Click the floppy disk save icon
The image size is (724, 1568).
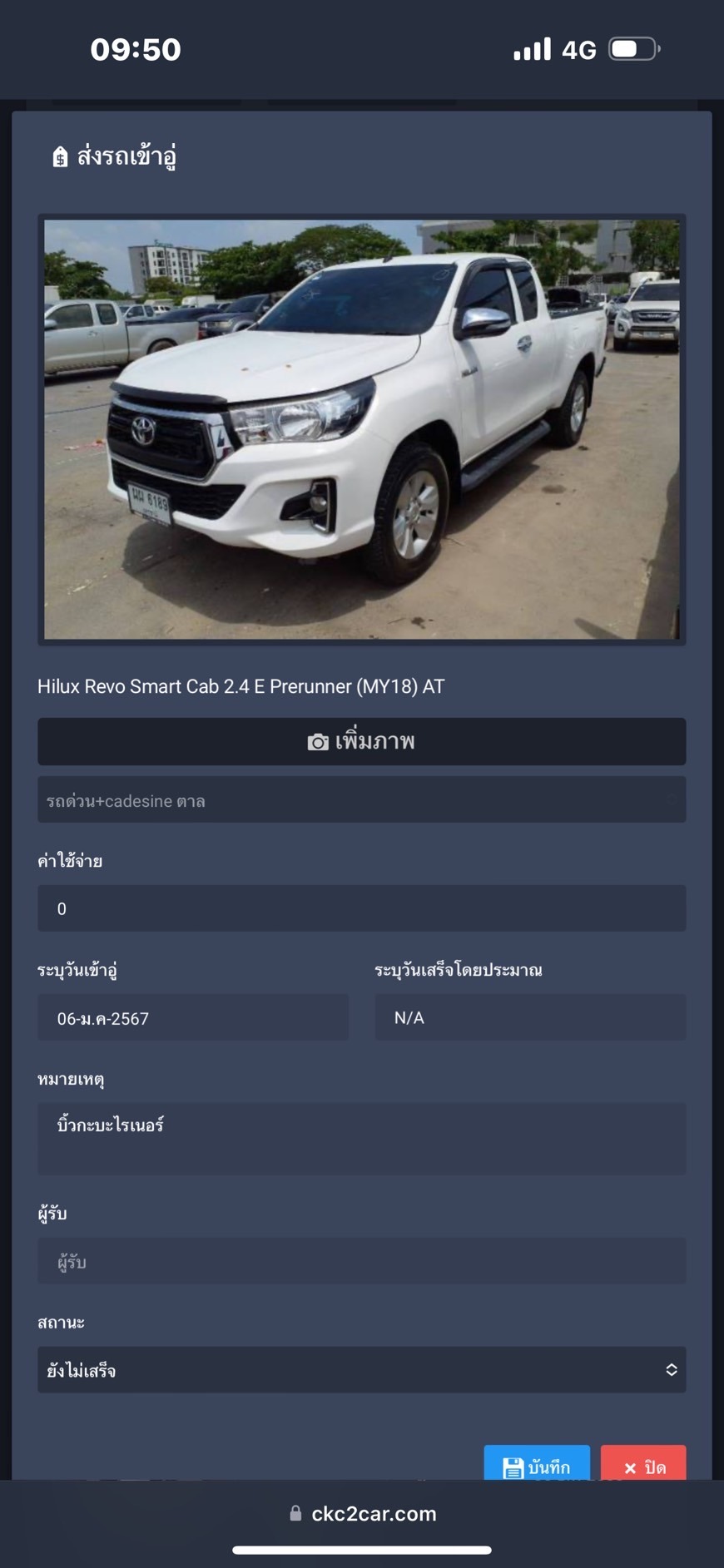(x=513, y=1467)
